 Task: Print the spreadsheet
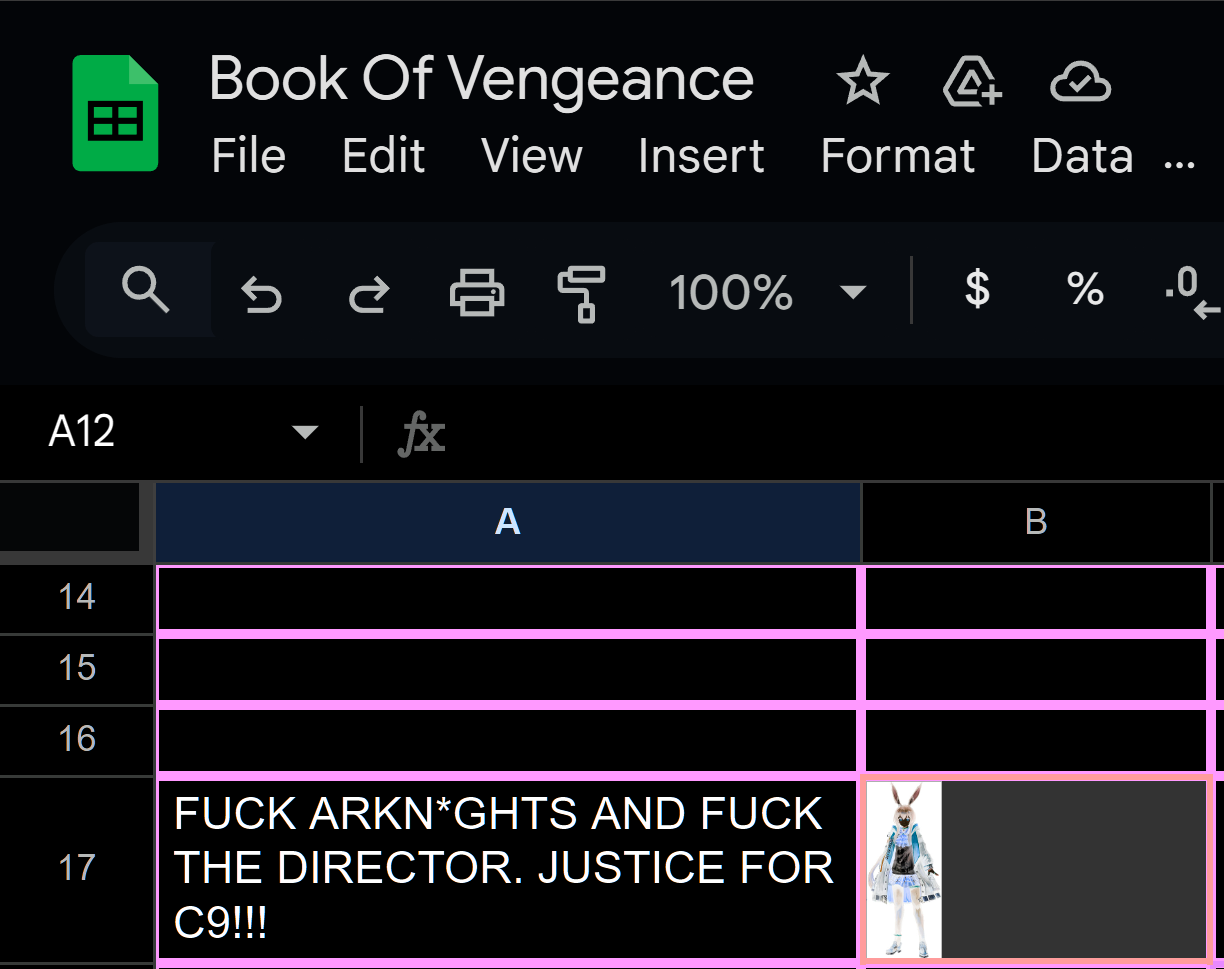(477, 293)
